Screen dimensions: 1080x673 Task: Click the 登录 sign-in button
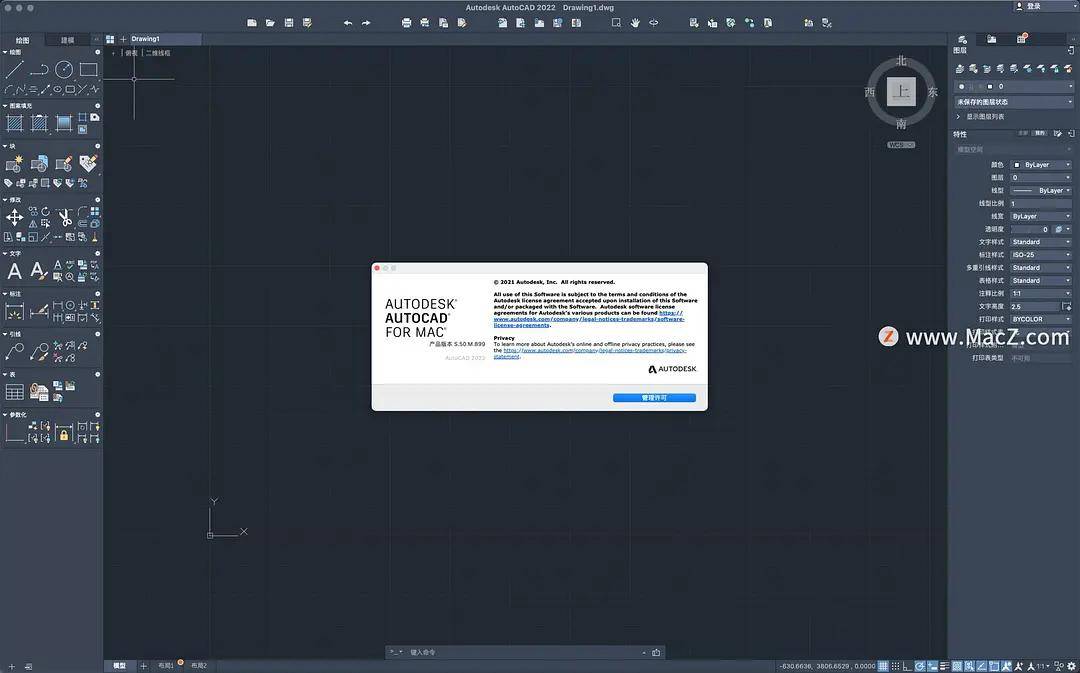point(1028,6)
